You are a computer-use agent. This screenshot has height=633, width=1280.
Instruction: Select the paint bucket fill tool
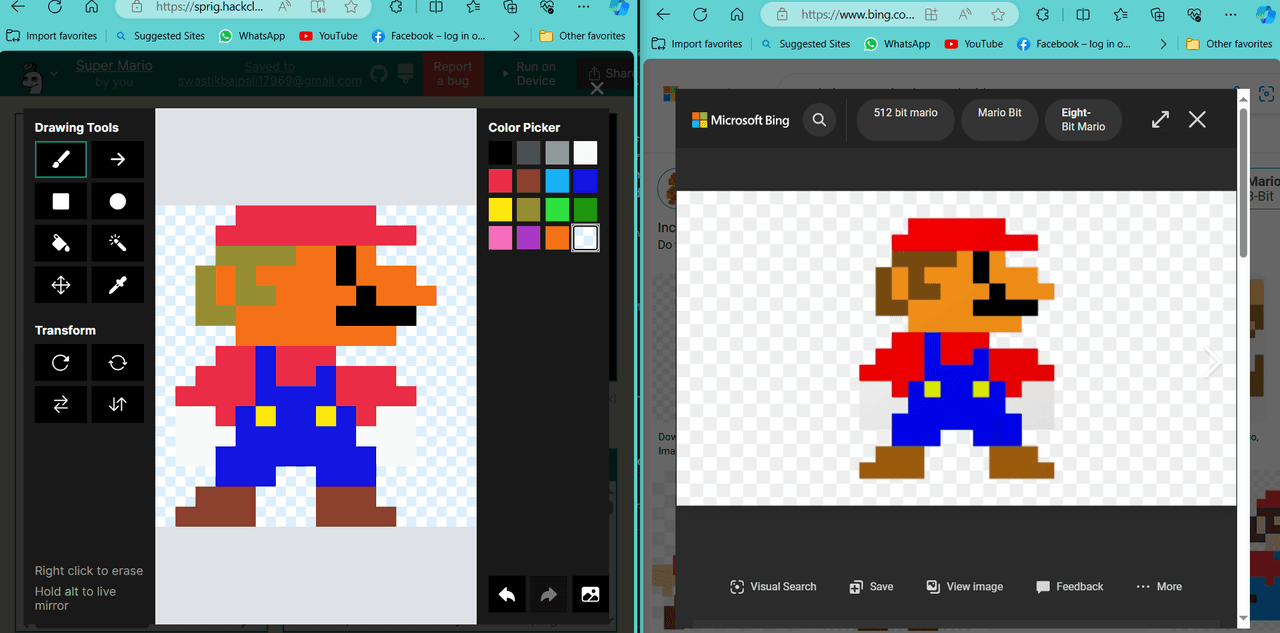pos(61,243)
